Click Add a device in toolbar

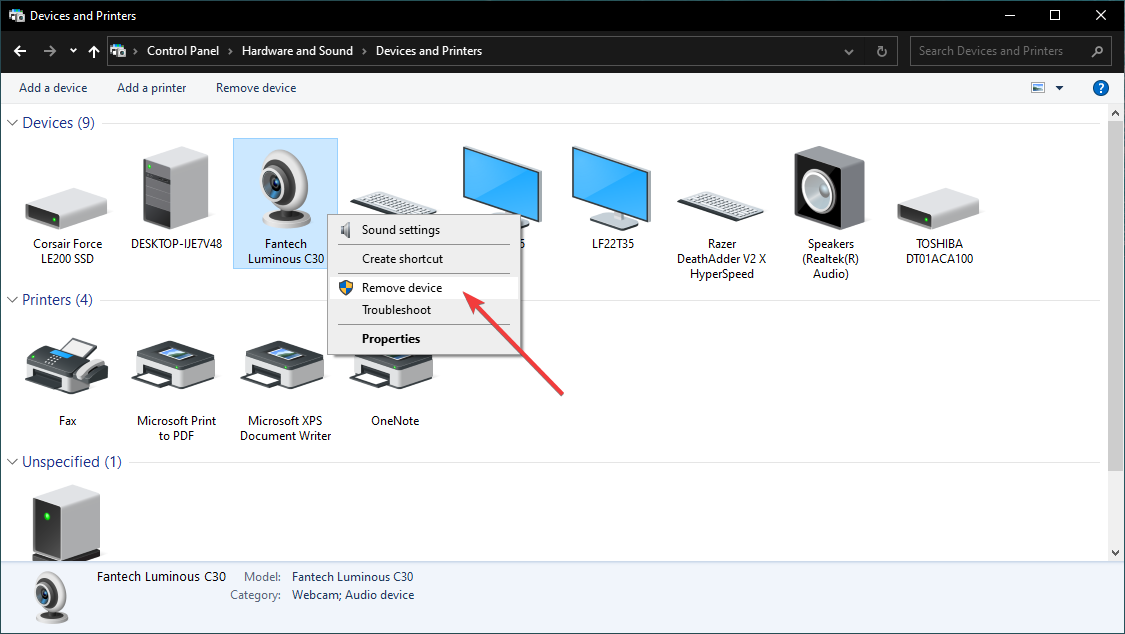(x=53, y=88)
